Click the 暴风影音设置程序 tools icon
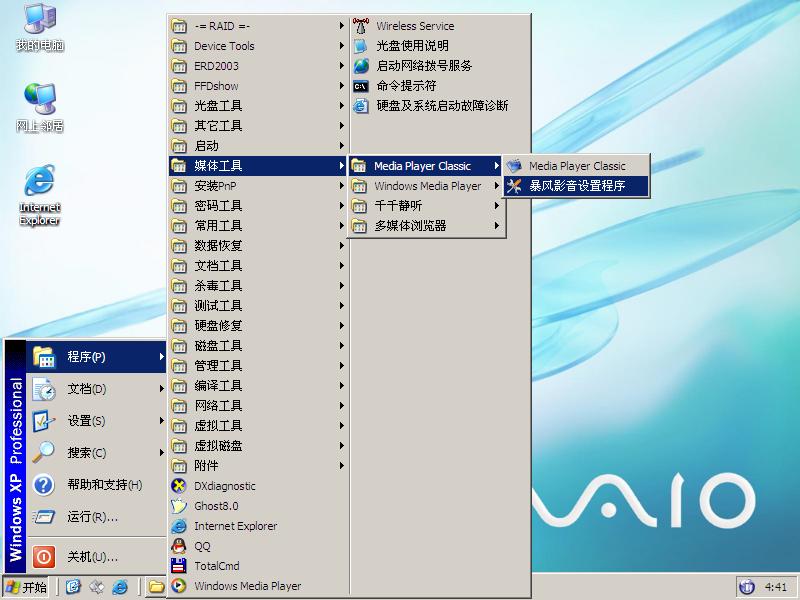This screenshot has width=800, height=600. tap(514, 186)
